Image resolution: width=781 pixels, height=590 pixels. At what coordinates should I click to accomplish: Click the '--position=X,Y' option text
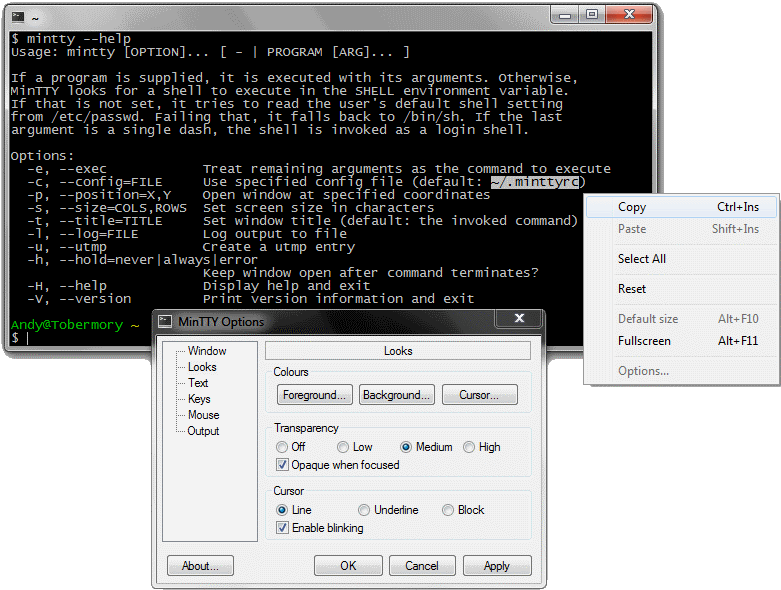coord(115,195)
